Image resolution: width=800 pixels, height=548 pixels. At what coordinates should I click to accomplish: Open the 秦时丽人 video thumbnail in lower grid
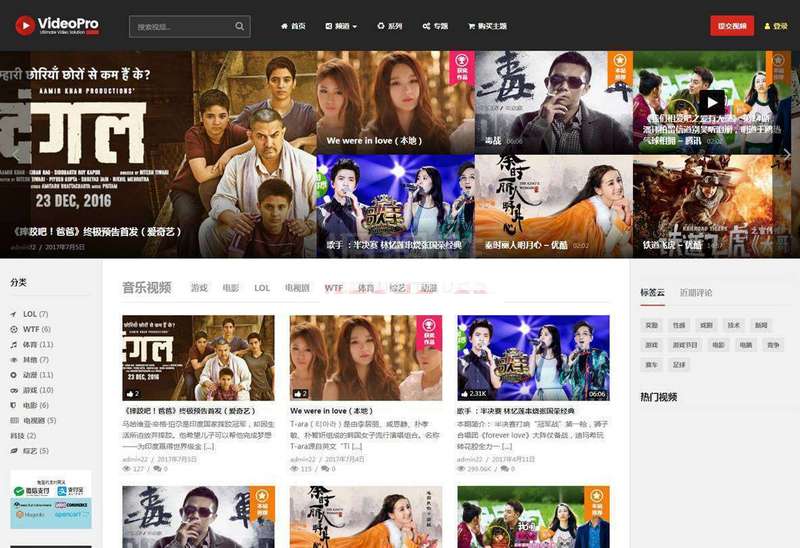pyautogui.click(x=366, y=517)
